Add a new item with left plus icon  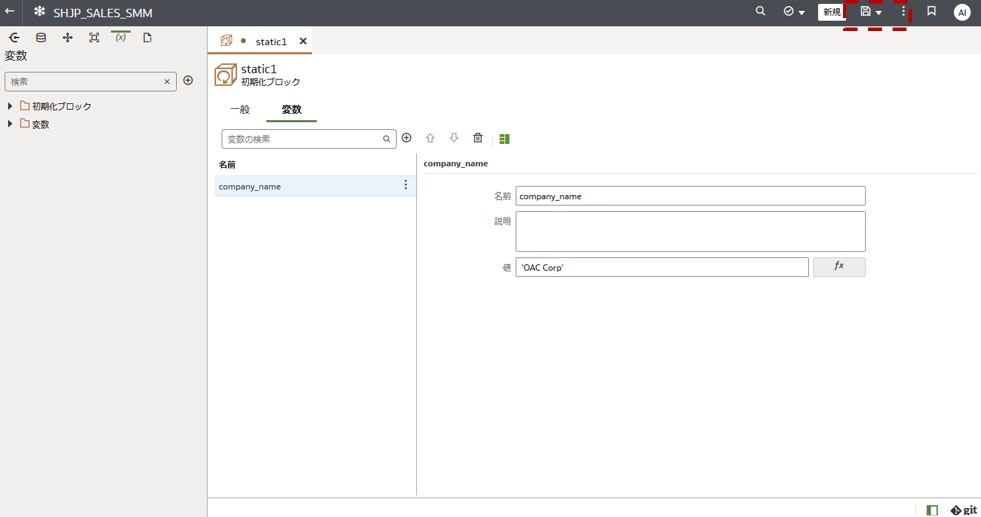[x=188, y=80]
